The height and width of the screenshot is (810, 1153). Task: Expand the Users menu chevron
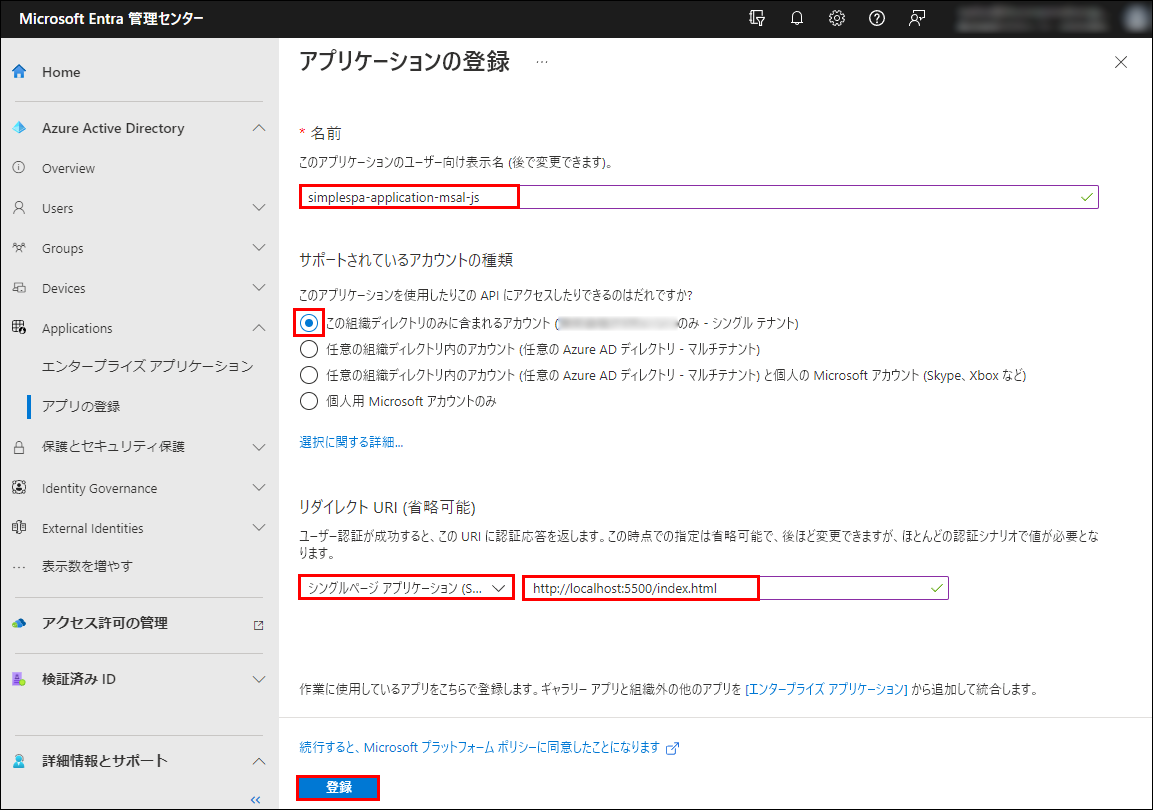pyautogui.click(x=259, y=208)
